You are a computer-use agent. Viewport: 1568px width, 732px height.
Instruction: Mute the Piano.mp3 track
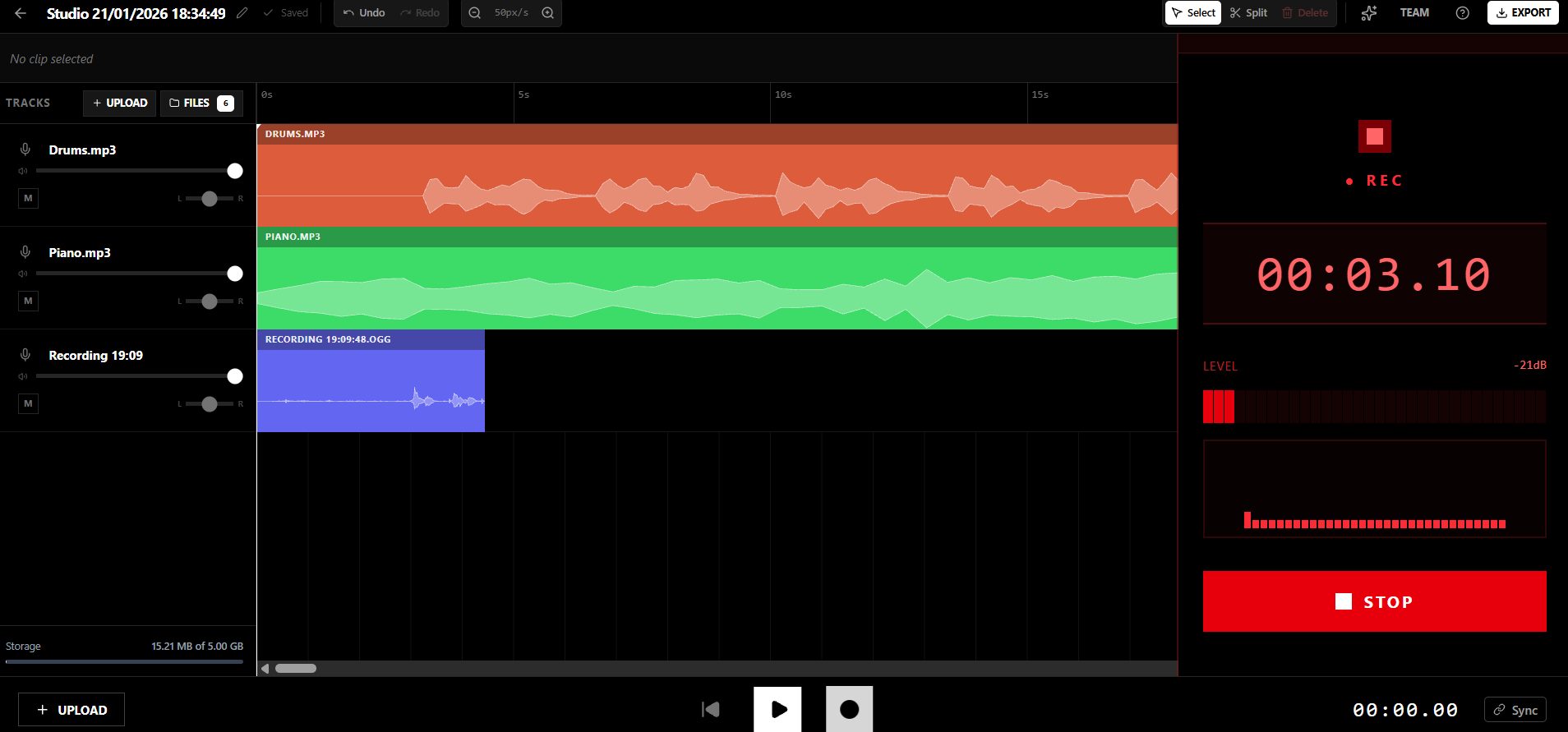tap(29, 301)
